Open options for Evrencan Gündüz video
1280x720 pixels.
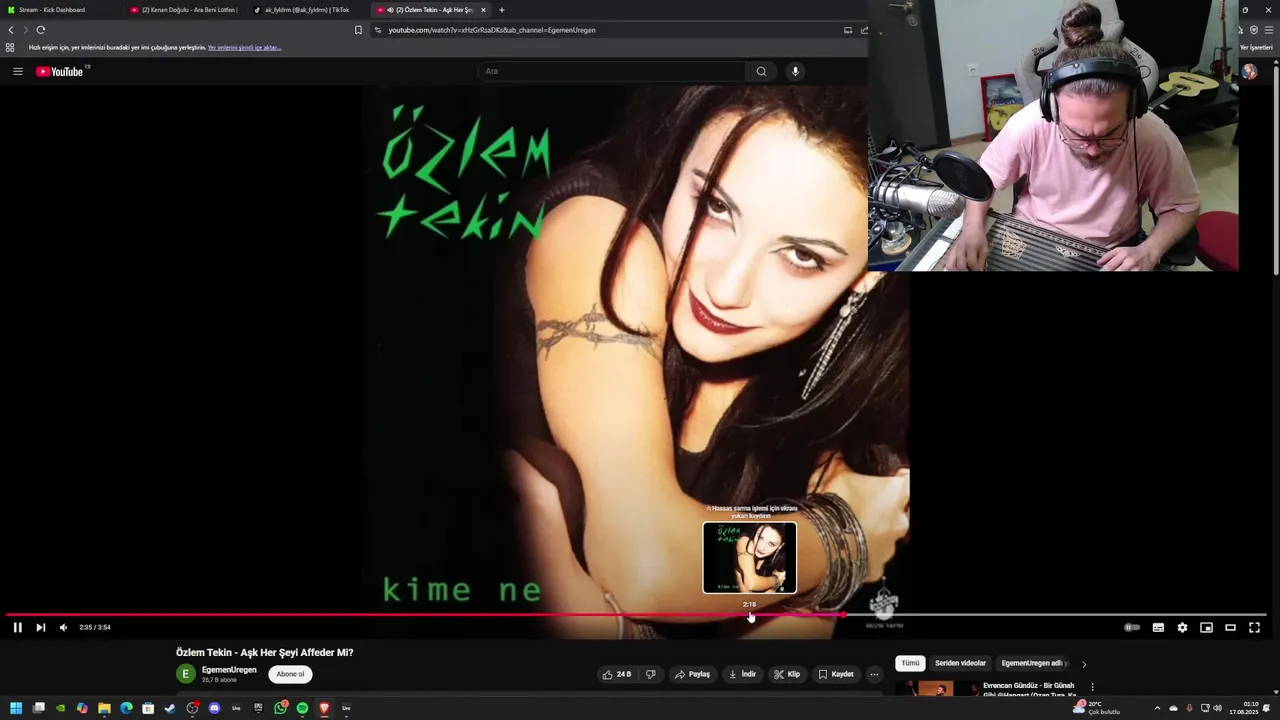[x=1092, y=687]
